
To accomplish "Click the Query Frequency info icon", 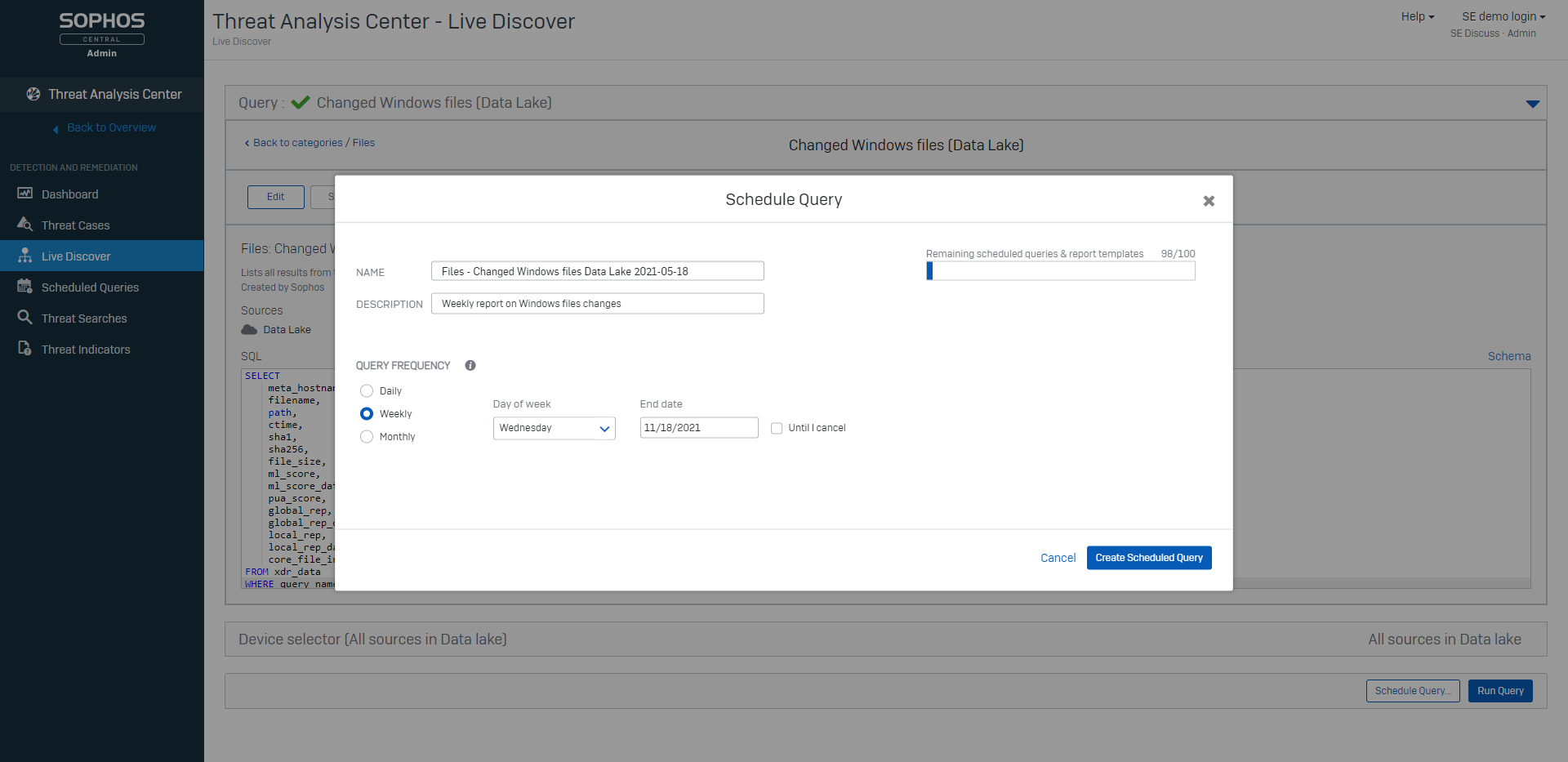I will click(470, 365).
